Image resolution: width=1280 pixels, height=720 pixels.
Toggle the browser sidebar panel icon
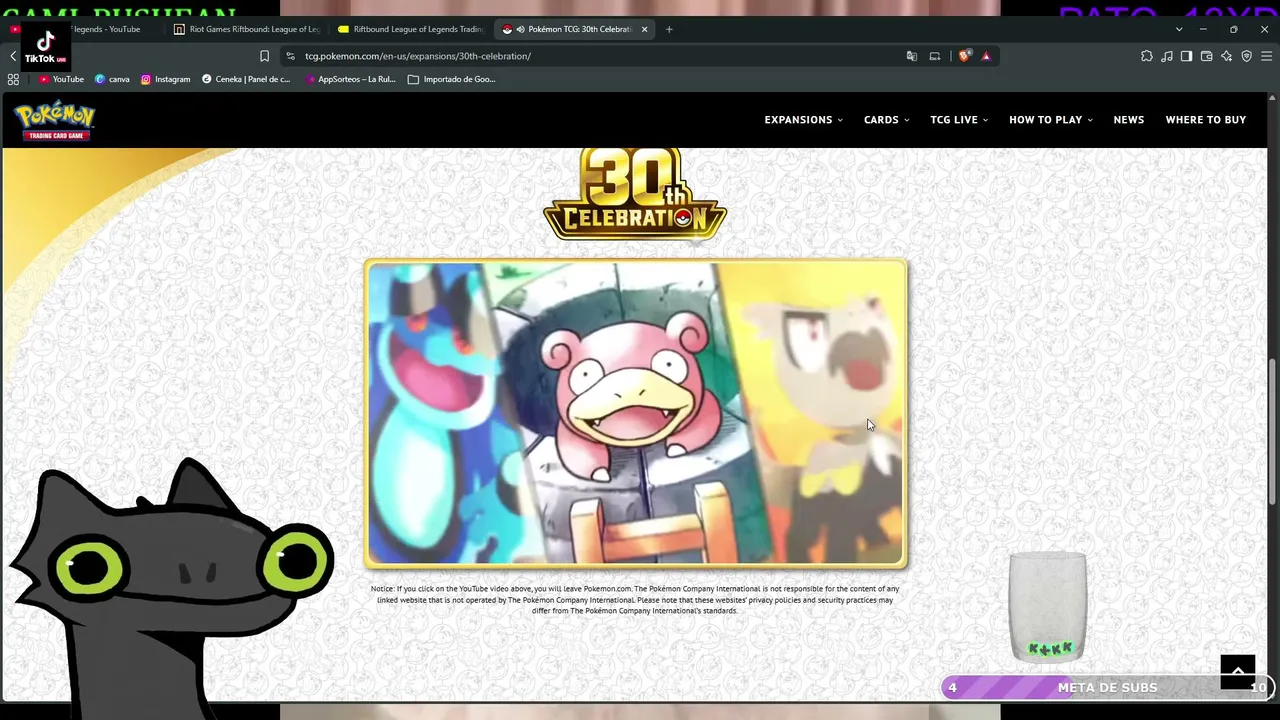(1186, 56)
